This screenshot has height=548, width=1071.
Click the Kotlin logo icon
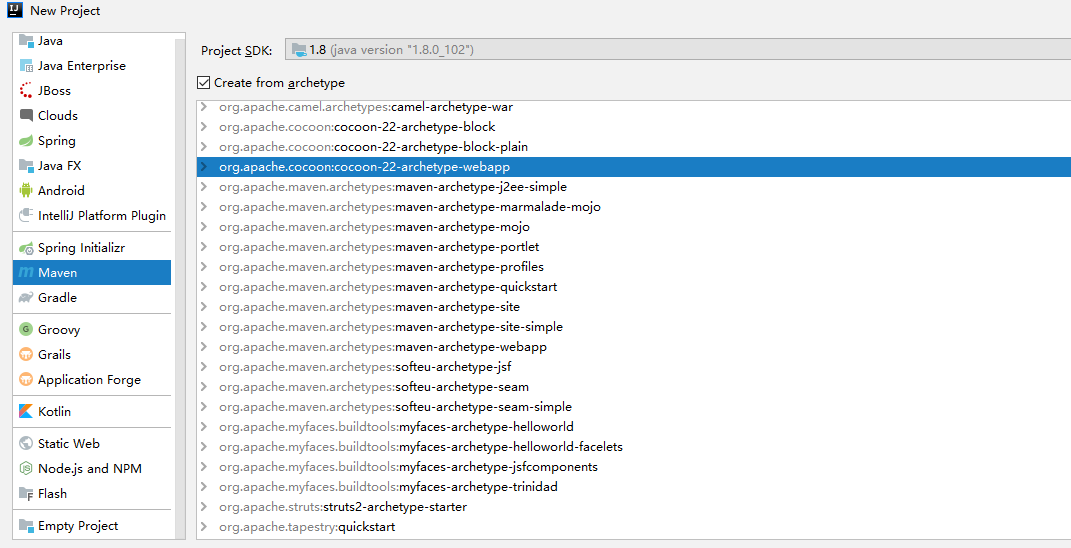26,411
